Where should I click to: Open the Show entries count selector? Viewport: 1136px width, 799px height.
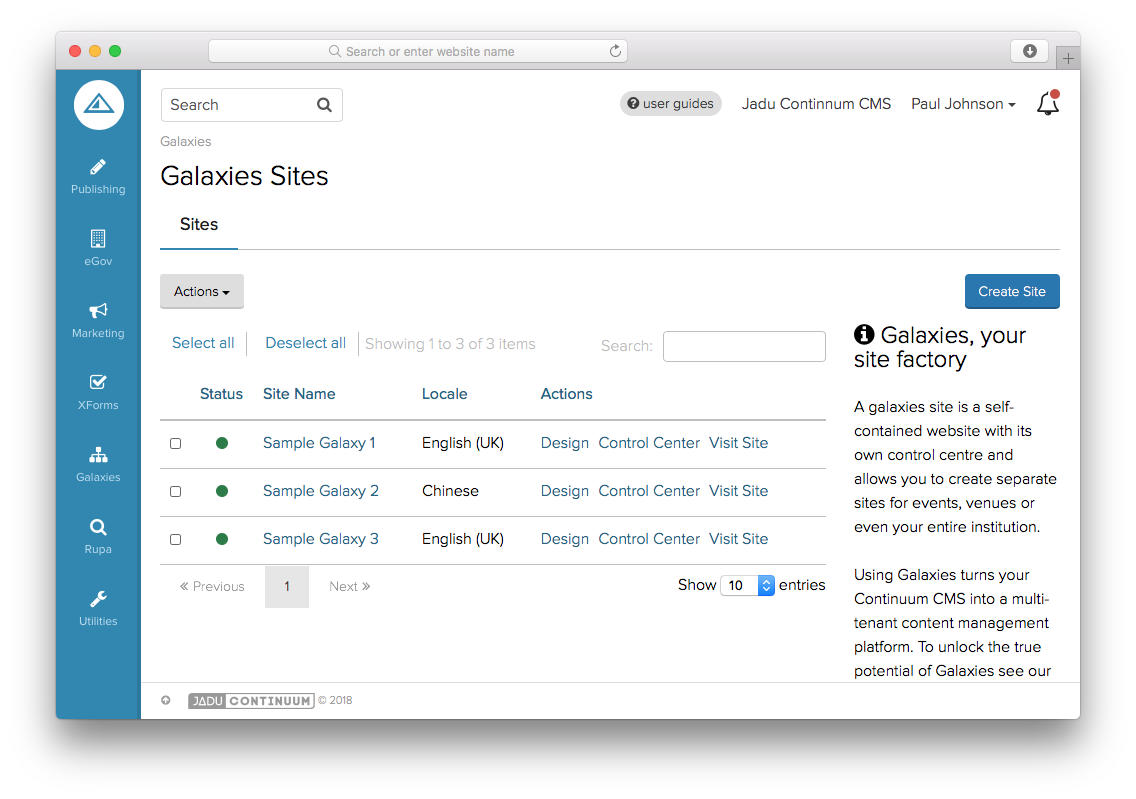[x=747, y=586]
